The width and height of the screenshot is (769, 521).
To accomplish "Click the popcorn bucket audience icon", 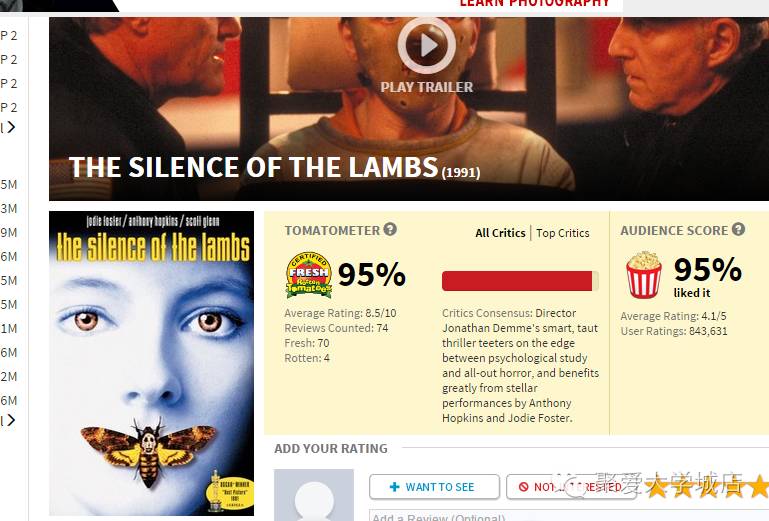I will [x=643, y=275].
